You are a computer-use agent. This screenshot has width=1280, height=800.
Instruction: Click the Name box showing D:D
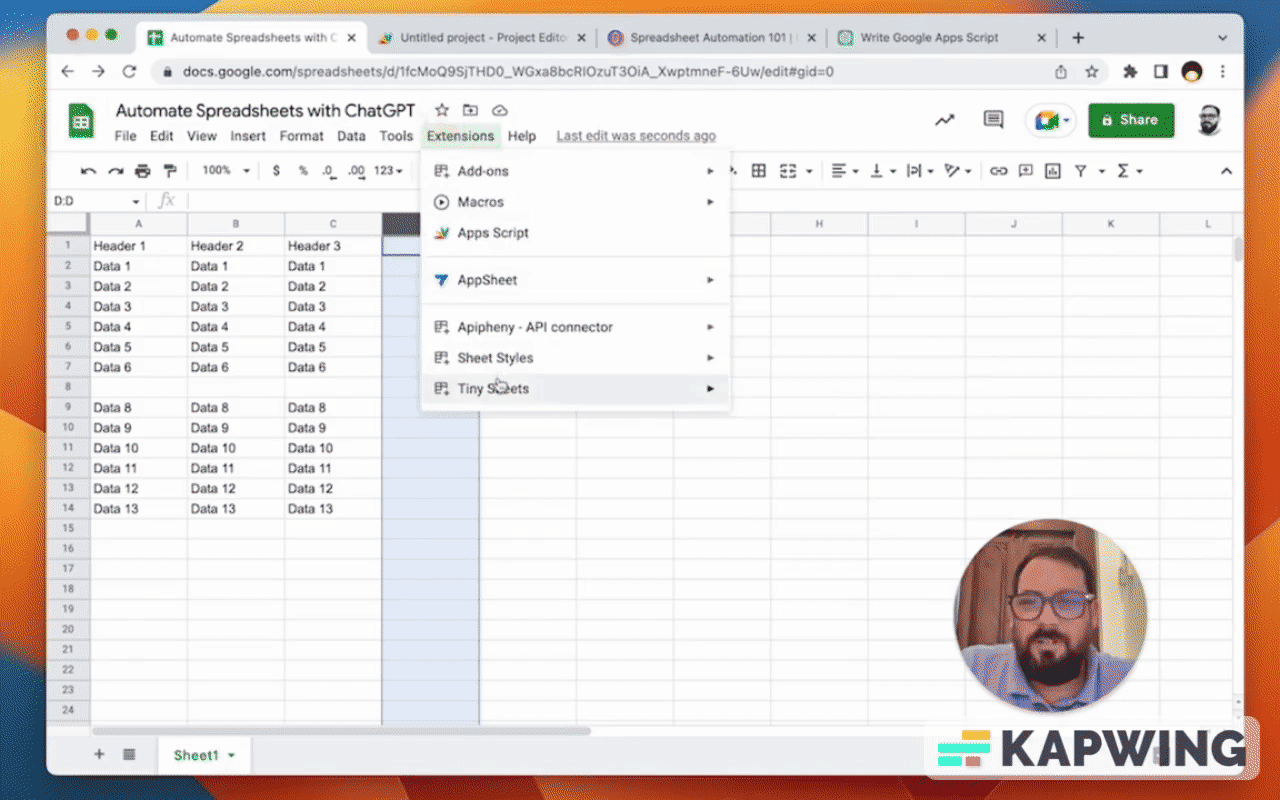(x=96, y=201)
